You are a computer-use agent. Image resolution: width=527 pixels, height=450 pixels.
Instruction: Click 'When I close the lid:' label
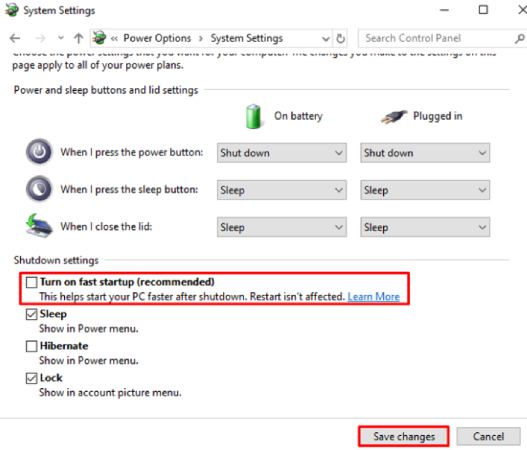(x=106, y=227)
